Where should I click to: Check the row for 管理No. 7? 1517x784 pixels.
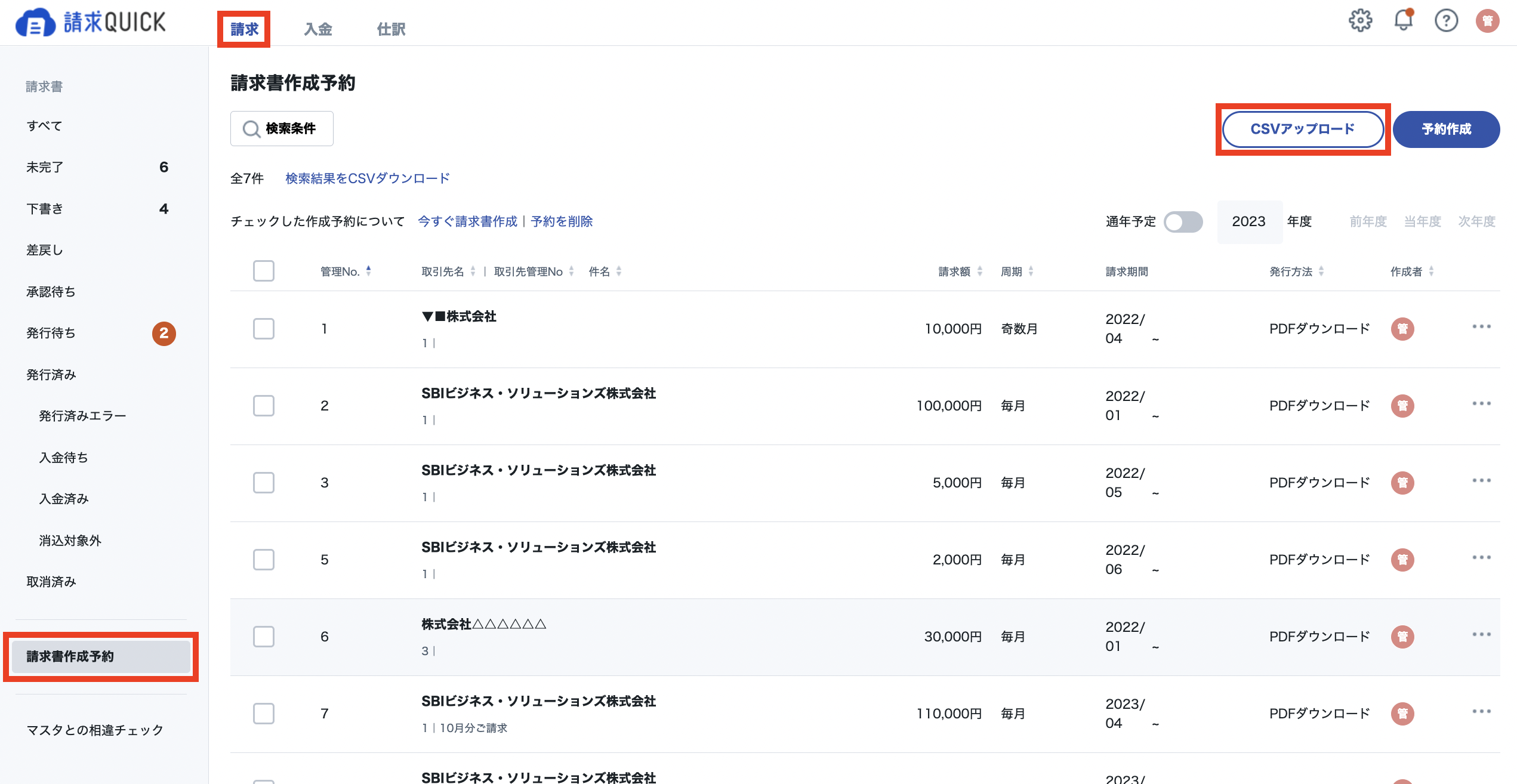[264, 714]
